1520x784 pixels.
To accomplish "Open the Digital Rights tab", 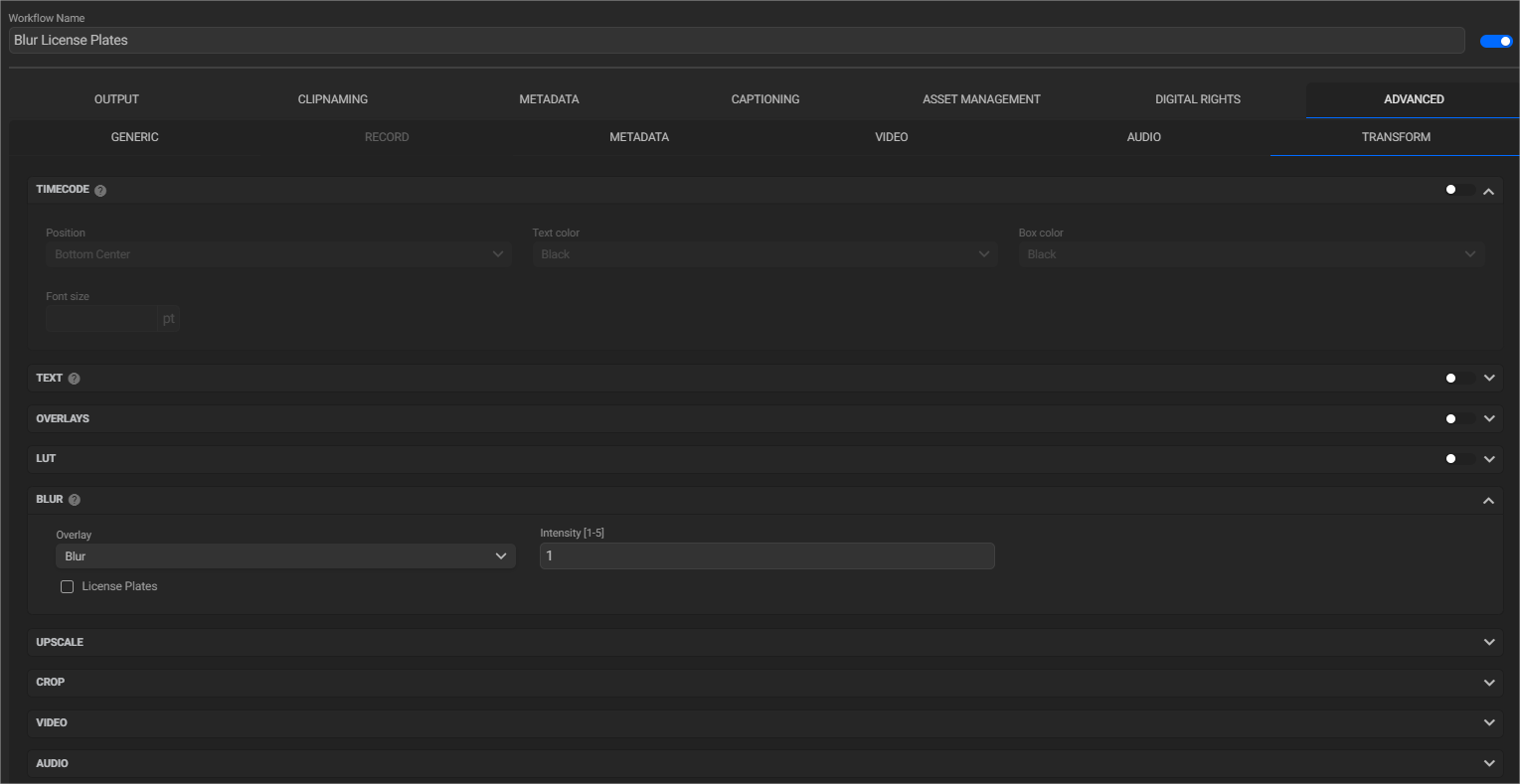I will click(1198, 99).
